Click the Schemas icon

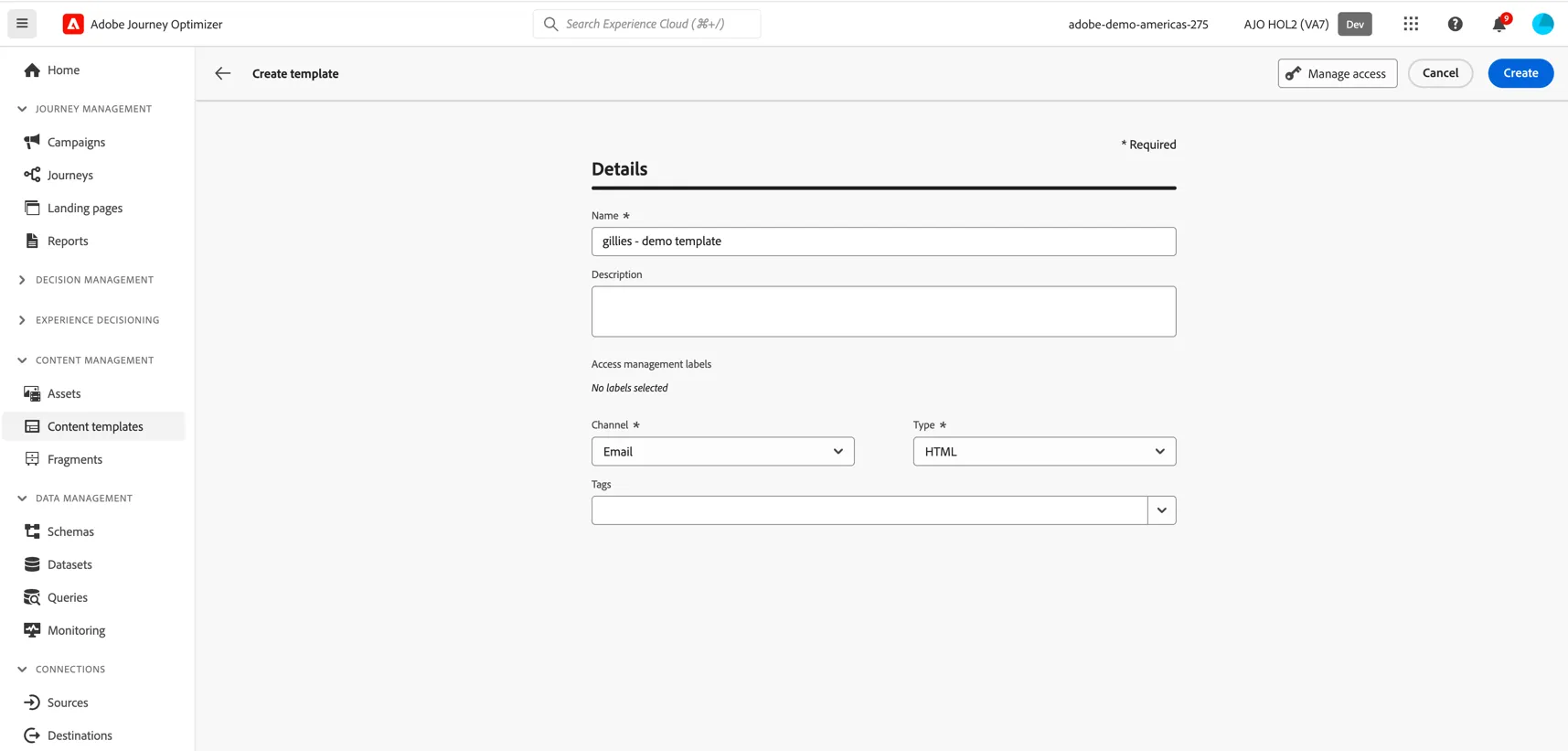[32, 531]
